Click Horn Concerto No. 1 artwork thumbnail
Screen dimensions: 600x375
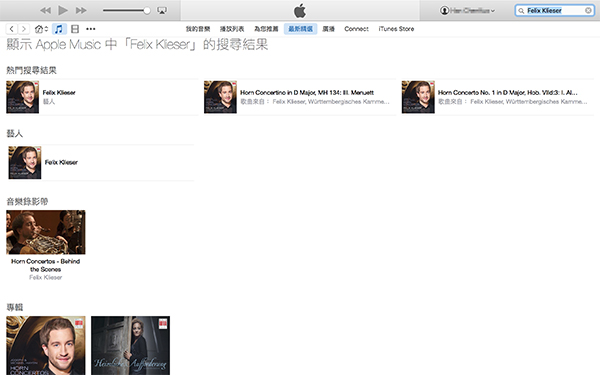click(418, 97)
